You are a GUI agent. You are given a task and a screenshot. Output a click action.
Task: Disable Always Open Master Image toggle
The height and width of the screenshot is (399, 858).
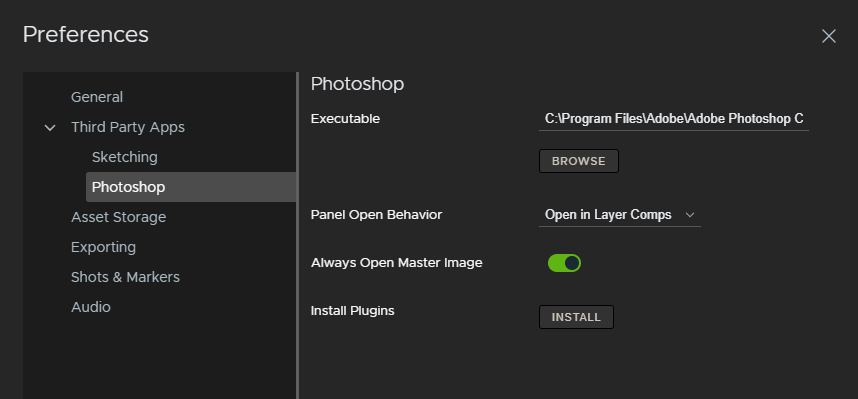[x=564, y=263]
